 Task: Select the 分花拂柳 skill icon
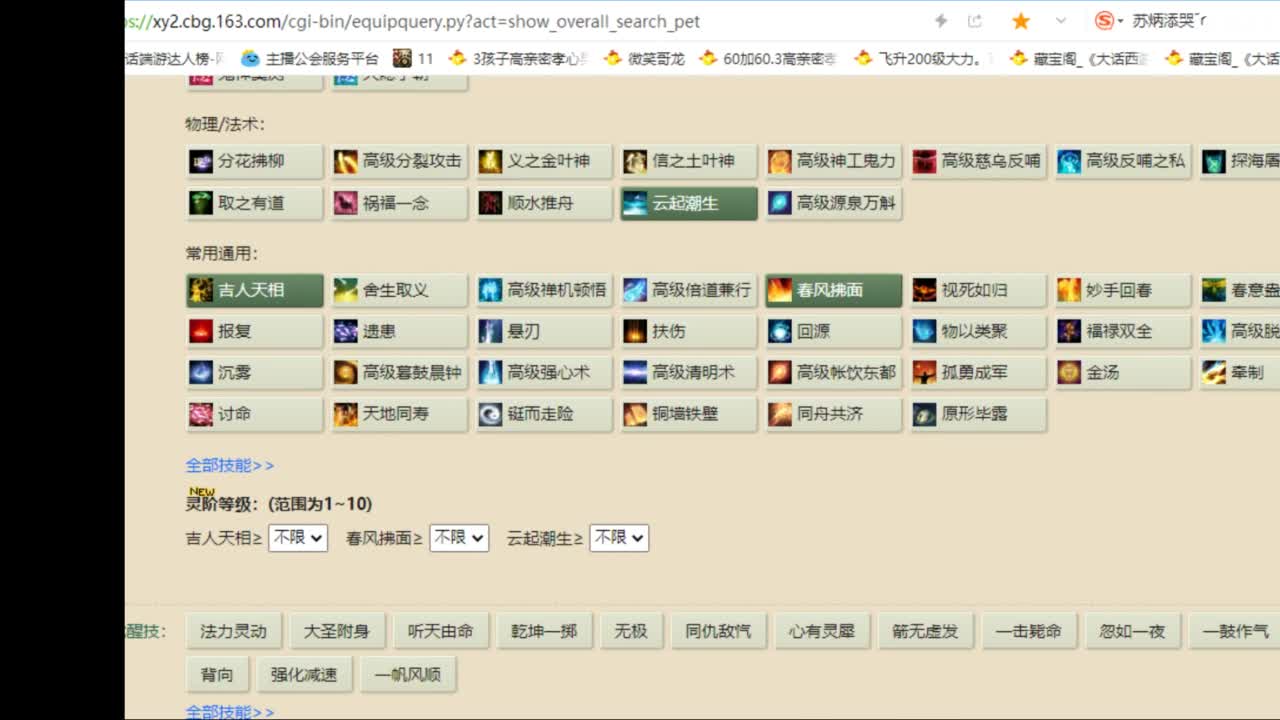202,161
